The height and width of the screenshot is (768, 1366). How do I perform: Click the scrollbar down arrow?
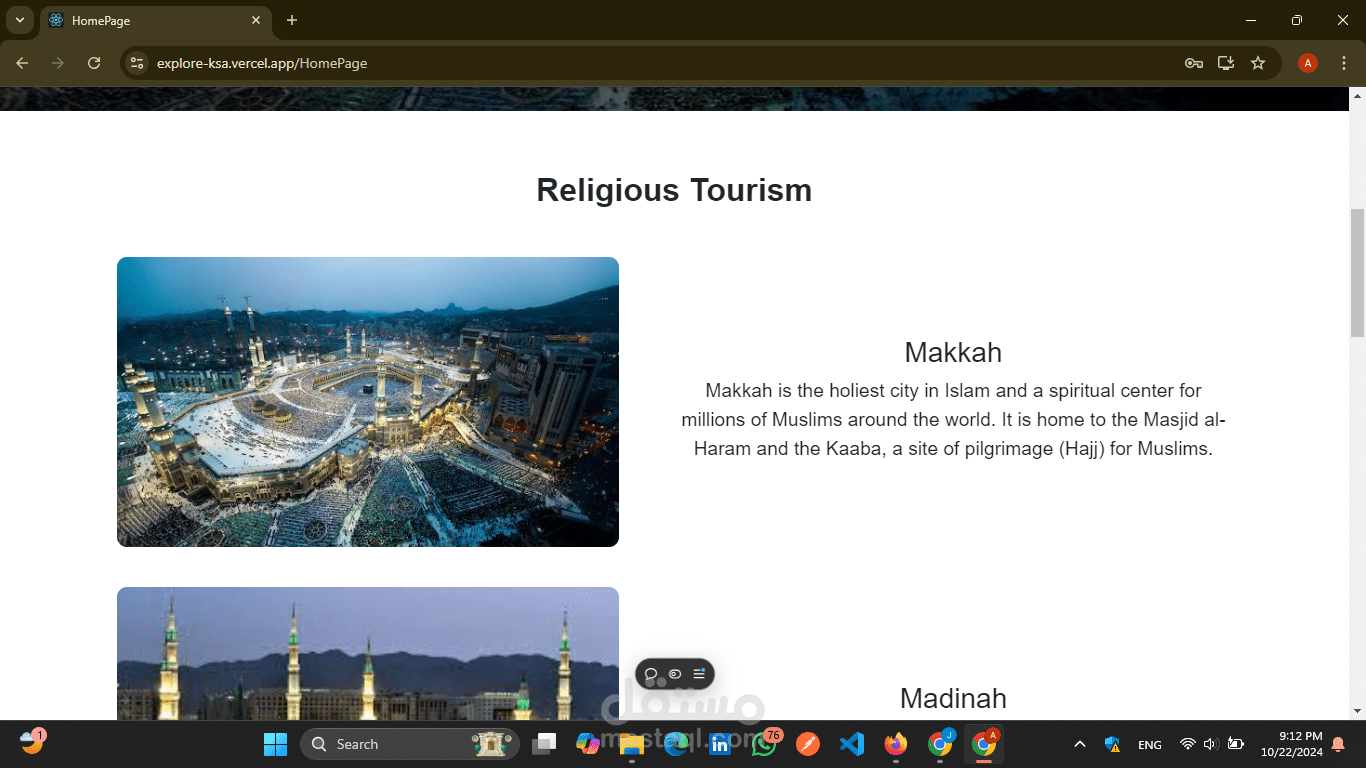(x=1357, y=711)
